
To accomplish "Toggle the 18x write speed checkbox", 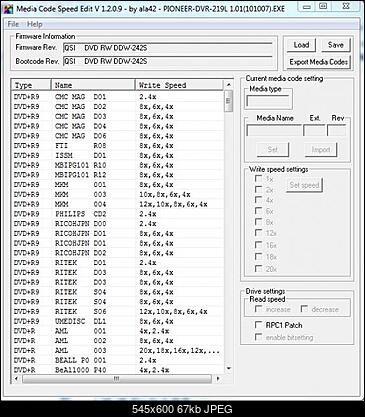I will (258, 256).
